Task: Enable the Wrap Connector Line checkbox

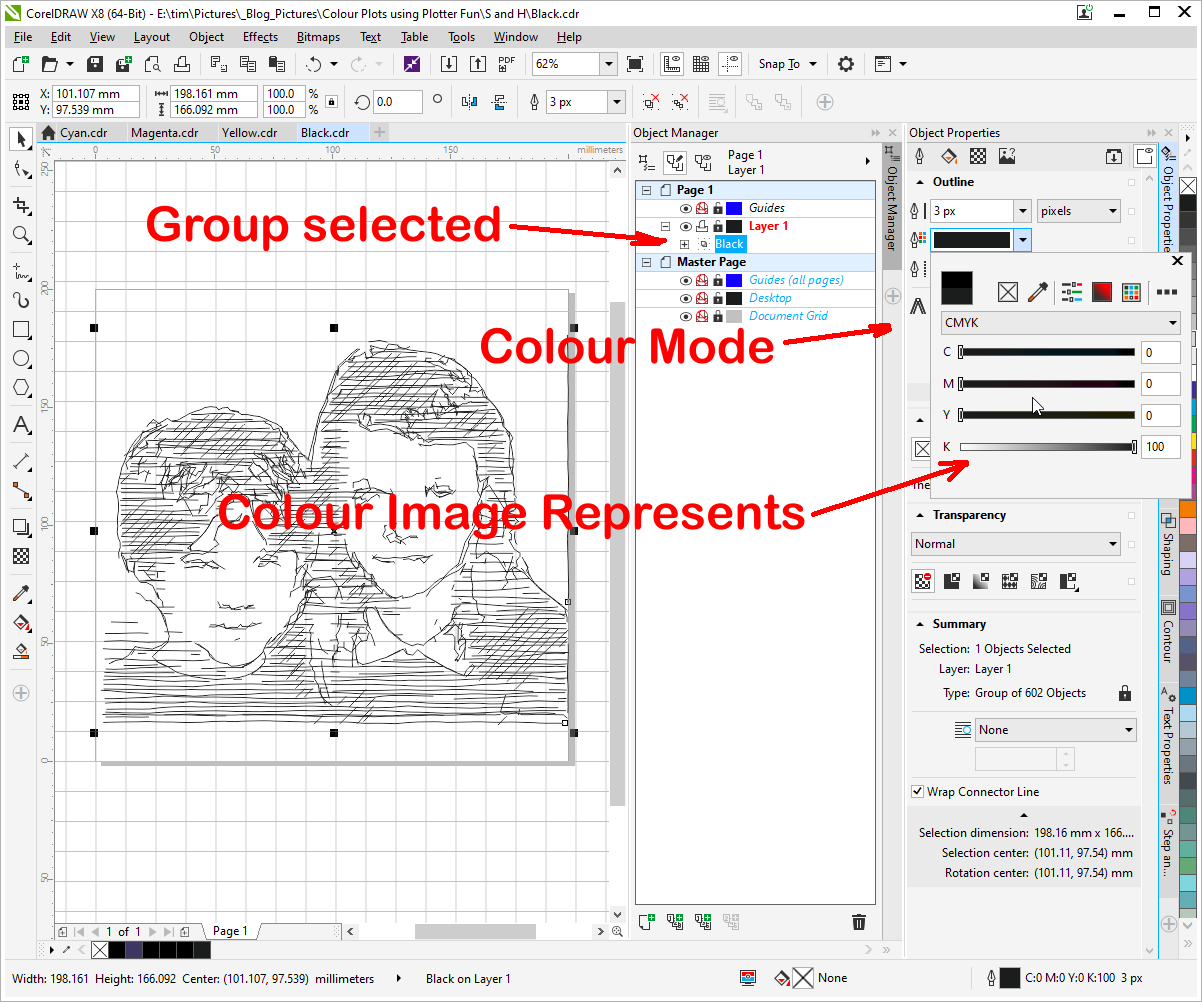Action: tap(917, 791)
